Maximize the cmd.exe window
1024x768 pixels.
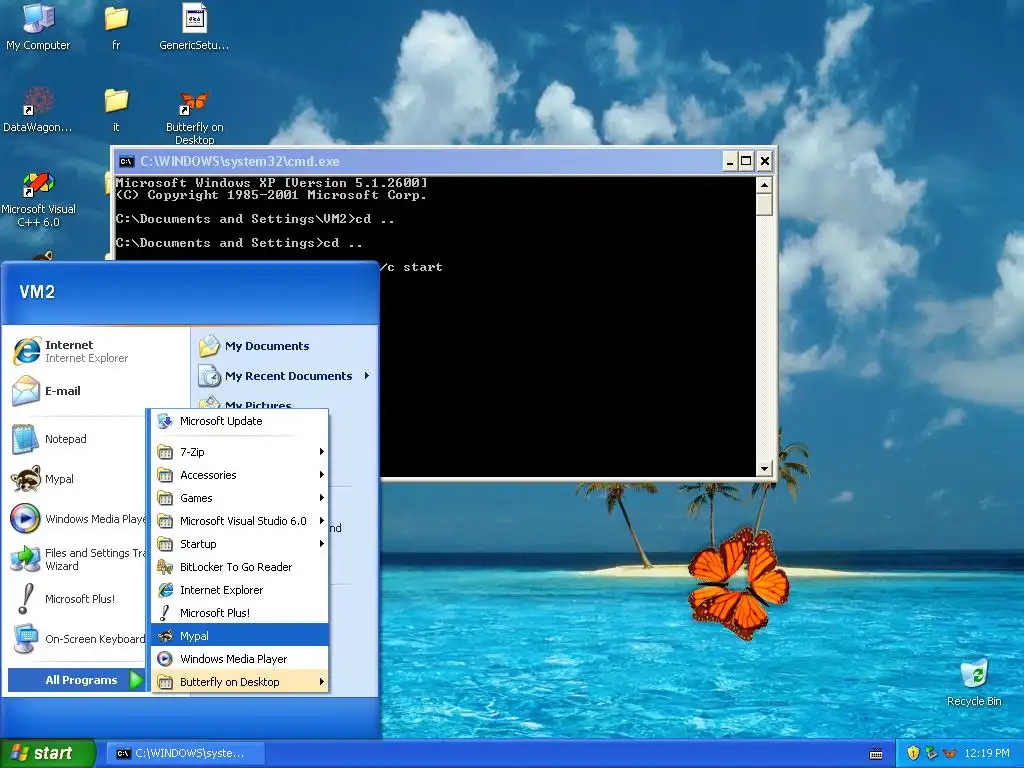tap(746, 161)
